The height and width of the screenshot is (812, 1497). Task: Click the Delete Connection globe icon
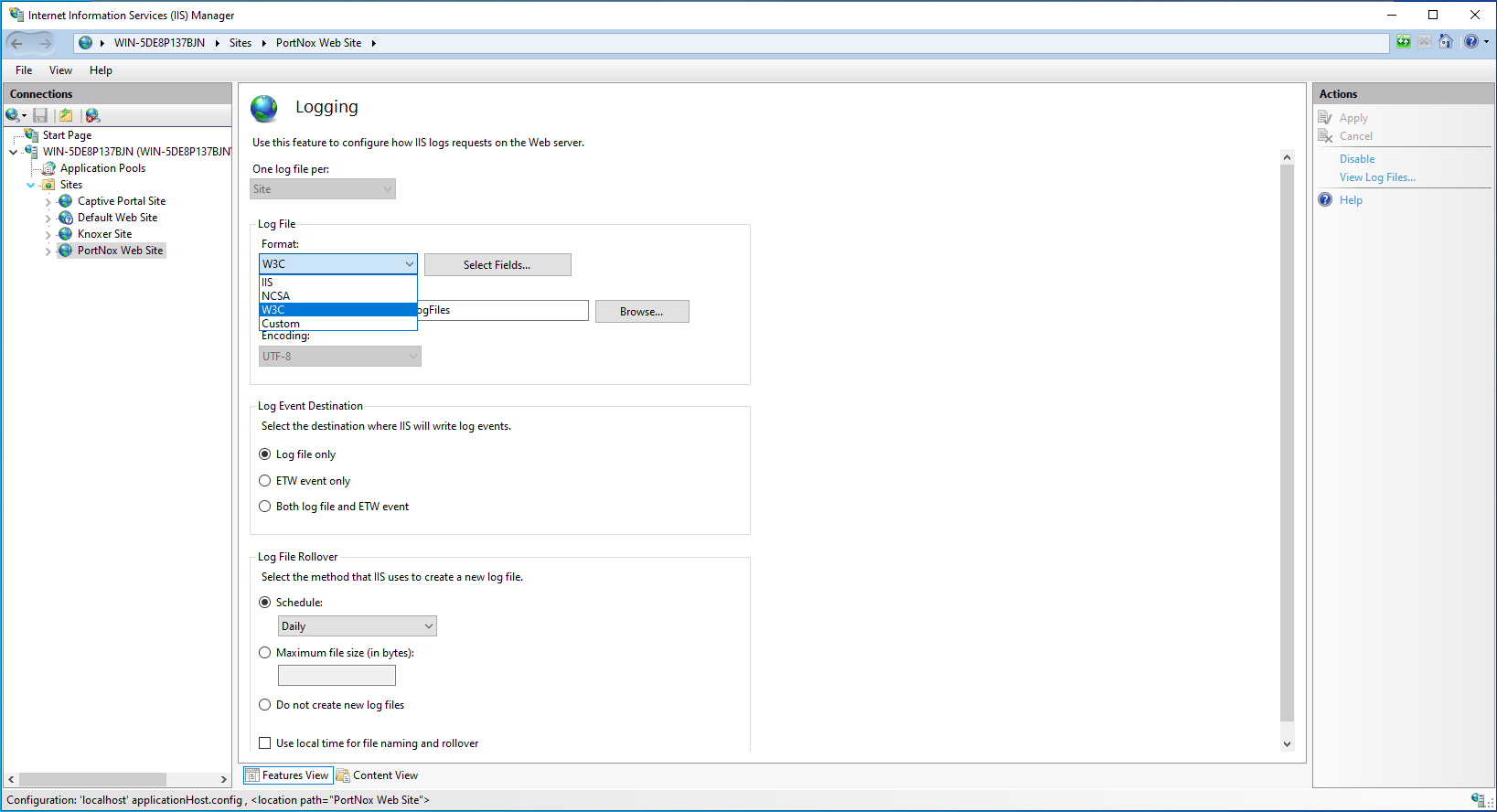tap(92, 115)
